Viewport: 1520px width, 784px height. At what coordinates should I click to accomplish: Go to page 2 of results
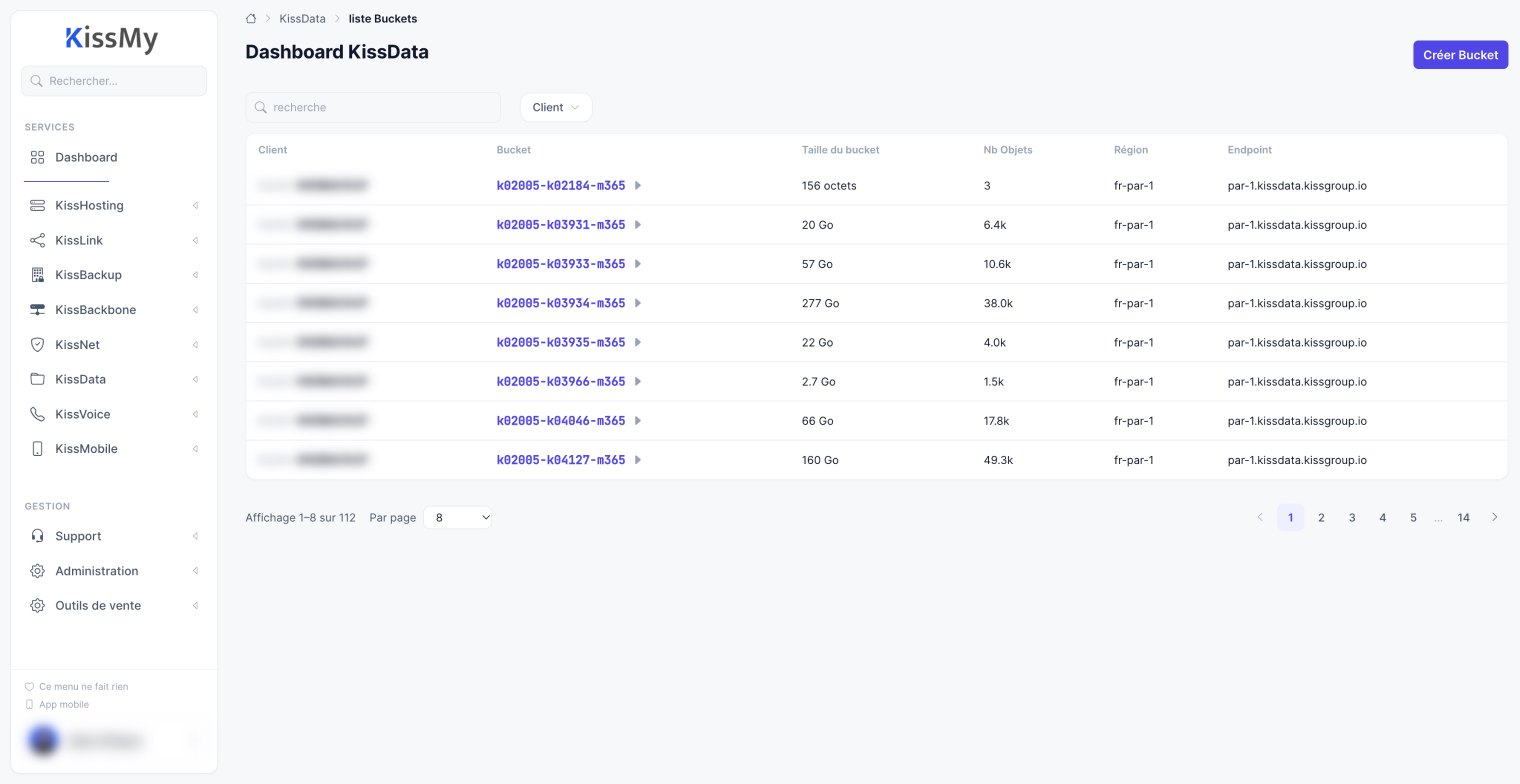tap(1321, 517)
